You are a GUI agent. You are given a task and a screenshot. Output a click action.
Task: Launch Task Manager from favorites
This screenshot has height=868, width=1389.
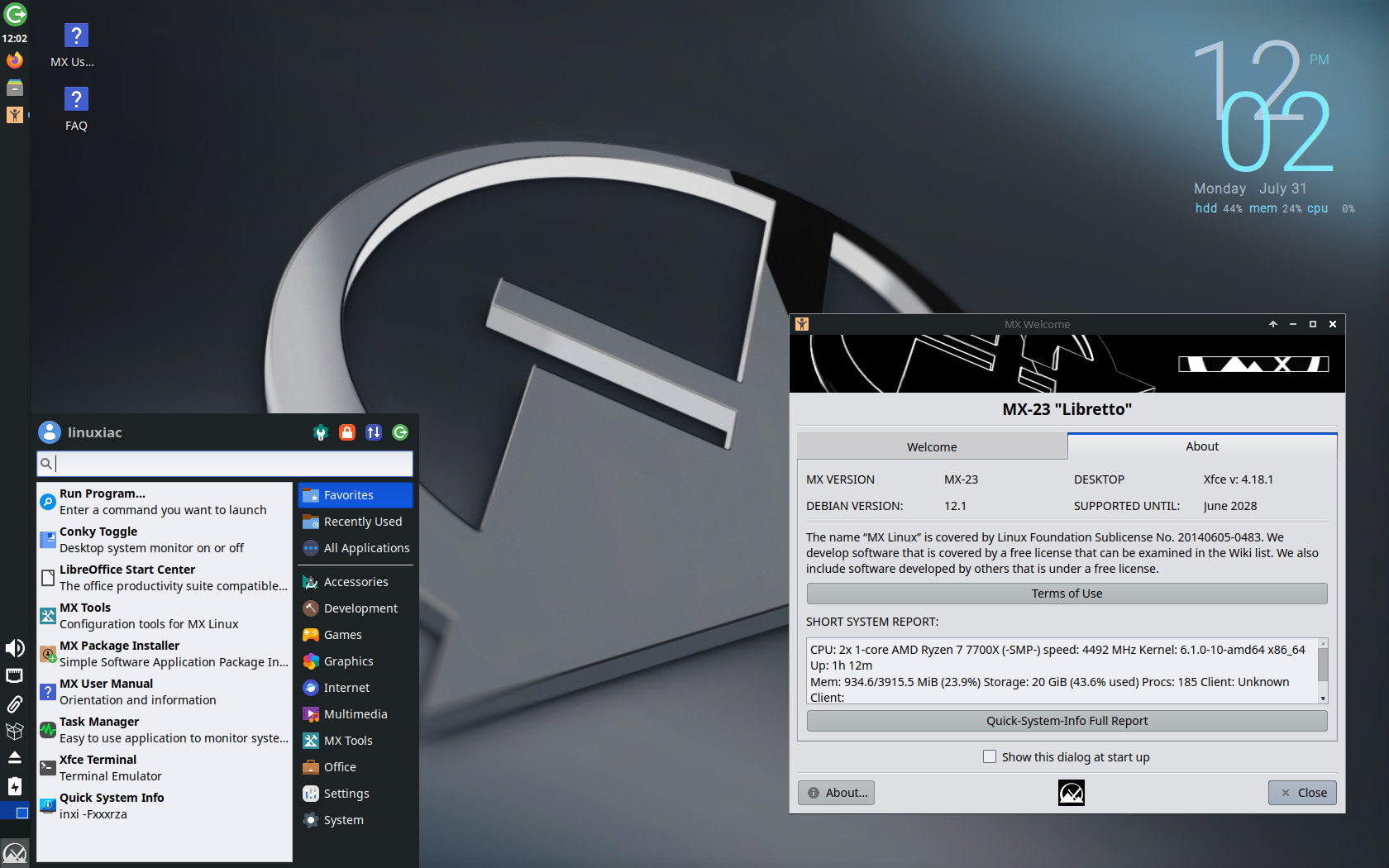point(165,730)
